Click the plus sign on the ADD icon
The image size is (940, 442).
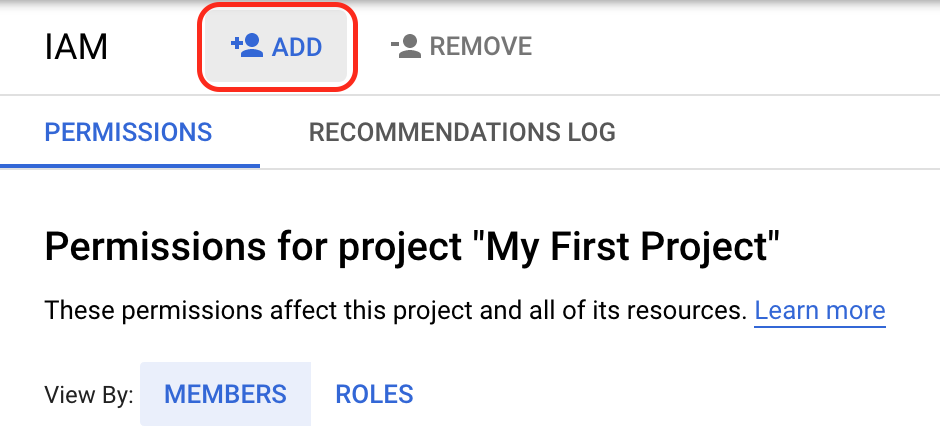tap(236, 43)
